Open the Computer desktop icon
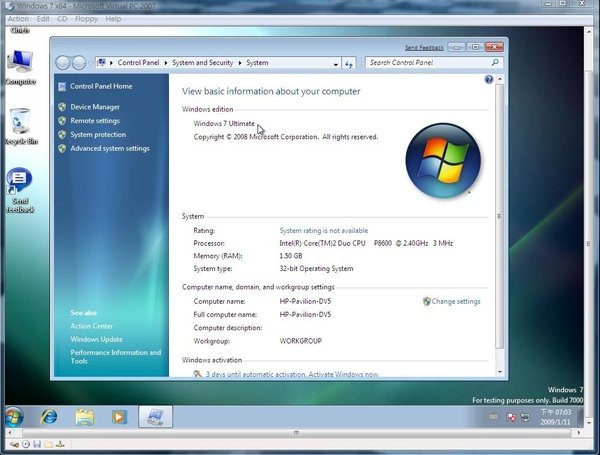Screen dimensions: 600x455 pos(20,67)
